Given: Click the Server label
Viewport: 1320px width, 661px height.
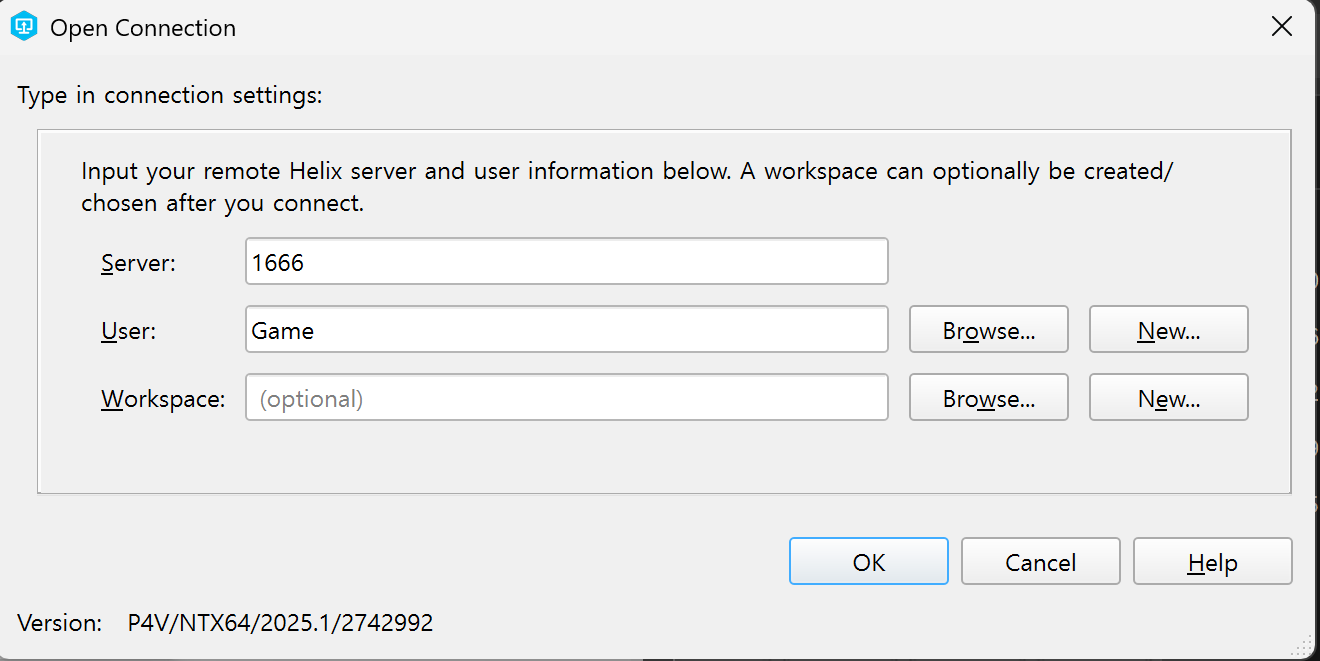Looking at the screenshot, I should pos(138,263).
